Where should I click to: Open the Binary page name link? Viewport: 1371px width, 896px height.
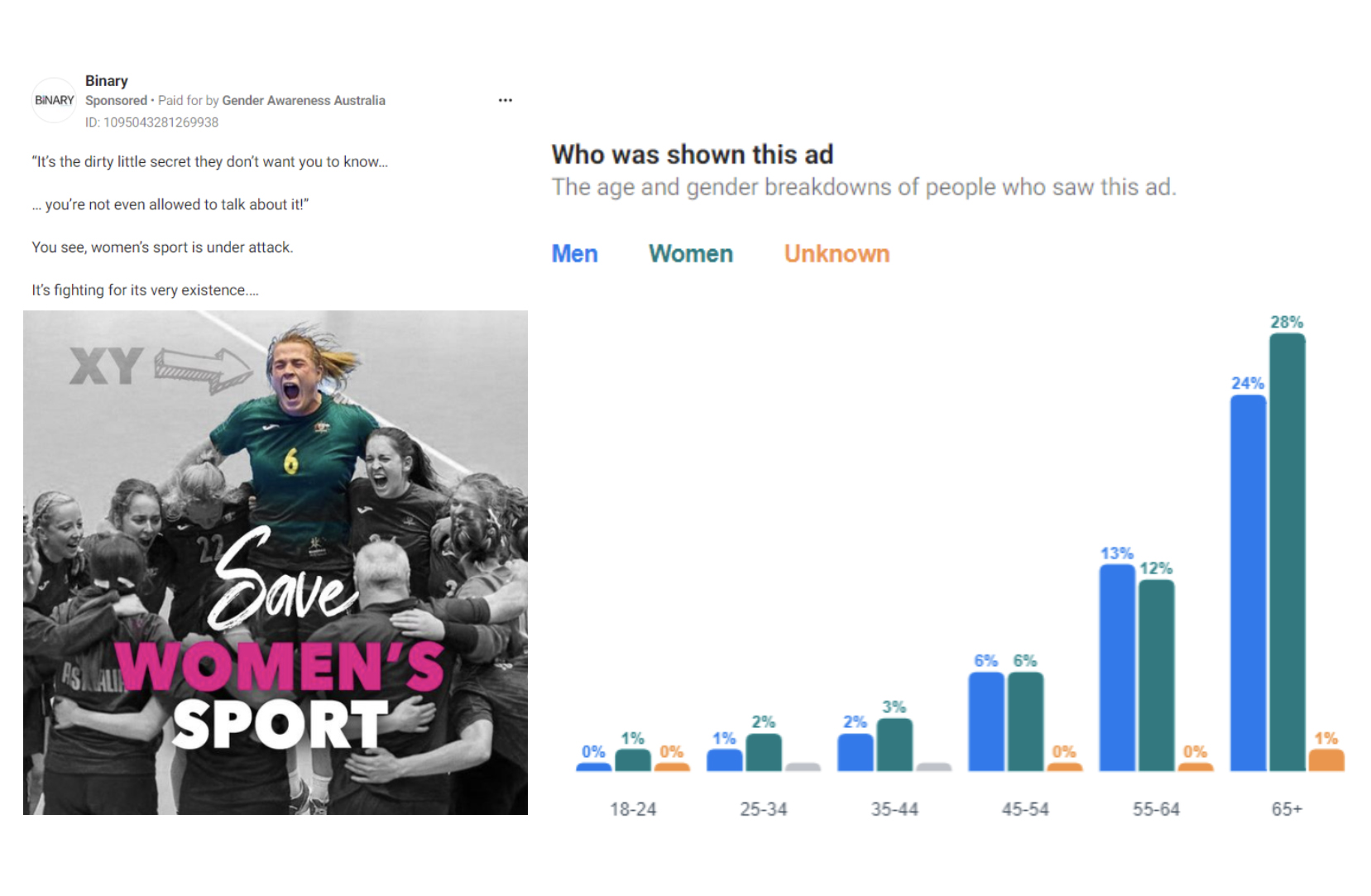106,80
